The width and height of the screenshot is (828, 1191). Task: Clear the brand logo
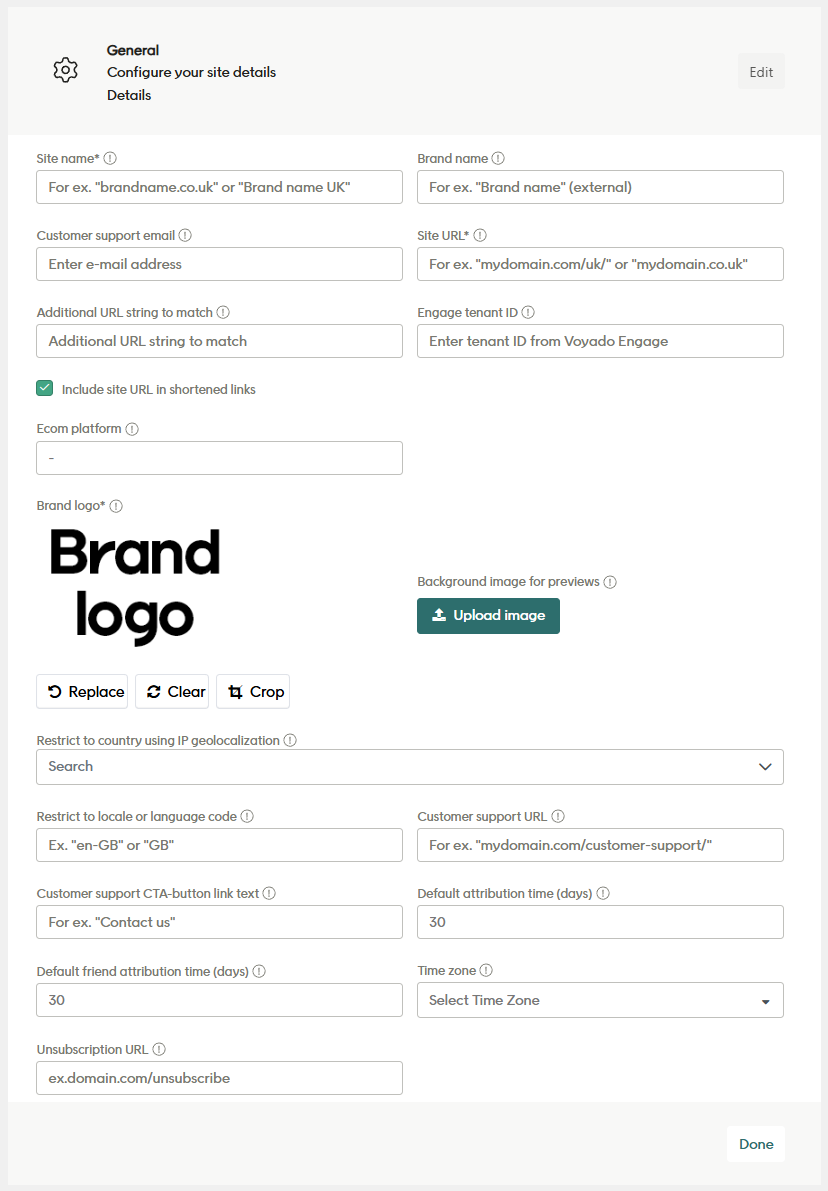pos(172,692)
